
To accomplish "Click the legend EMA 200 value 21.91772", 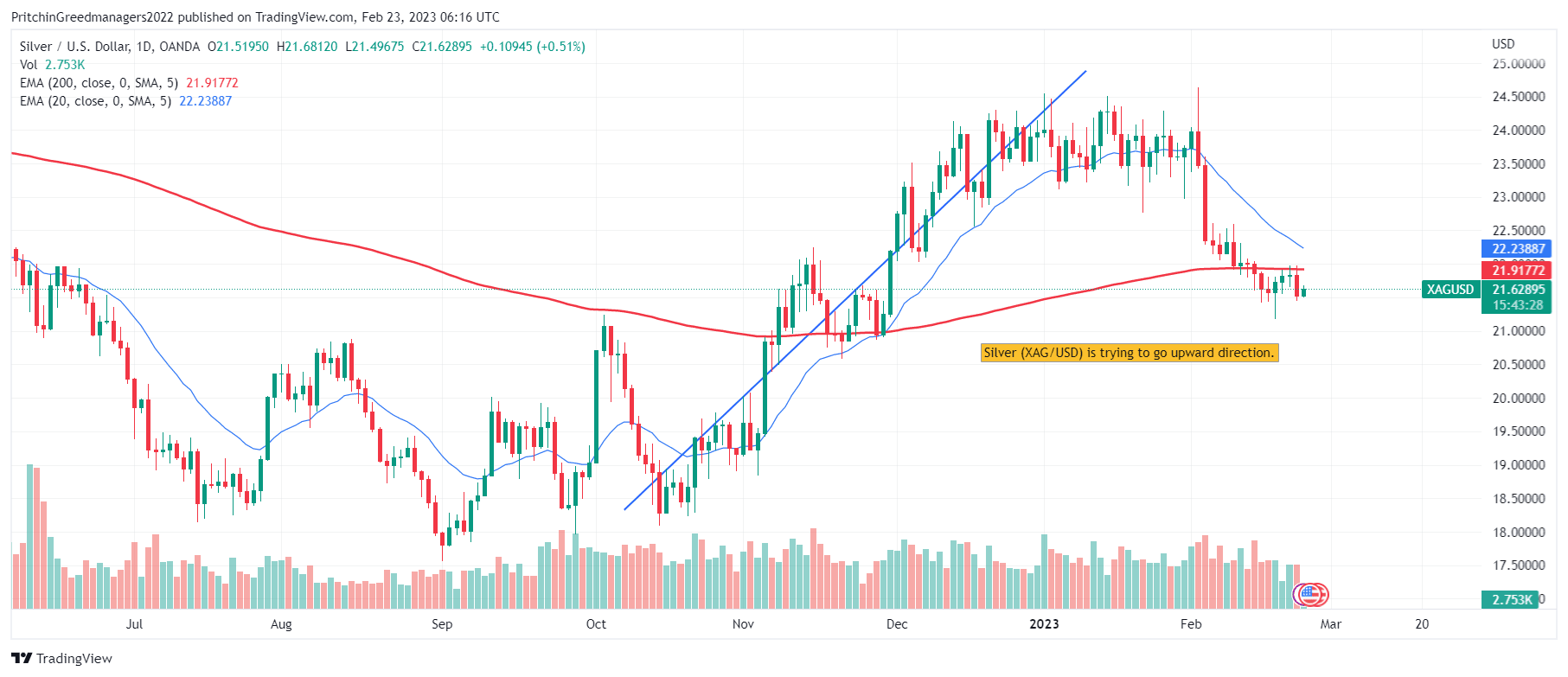I will coord(212,83).
